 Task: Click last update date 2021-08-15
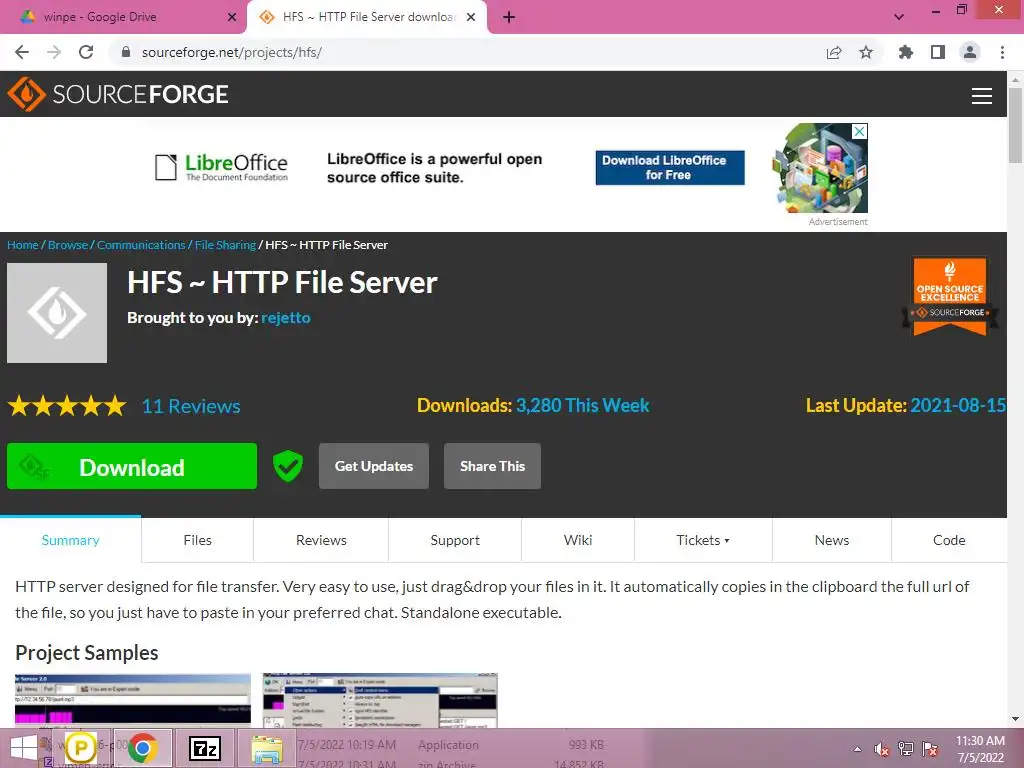tap(957, 406)
